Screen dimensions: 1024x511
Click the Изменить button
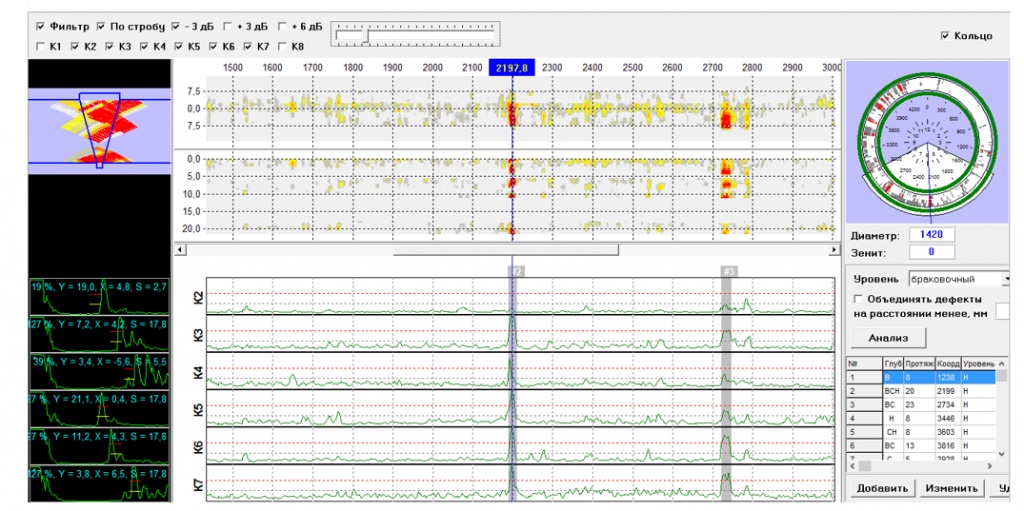[950, 488]
